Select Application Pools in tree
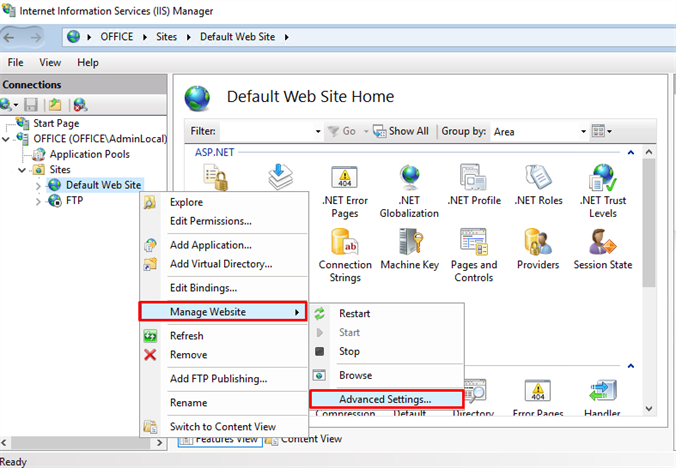The image size is (676, 468). click(89, 154)
